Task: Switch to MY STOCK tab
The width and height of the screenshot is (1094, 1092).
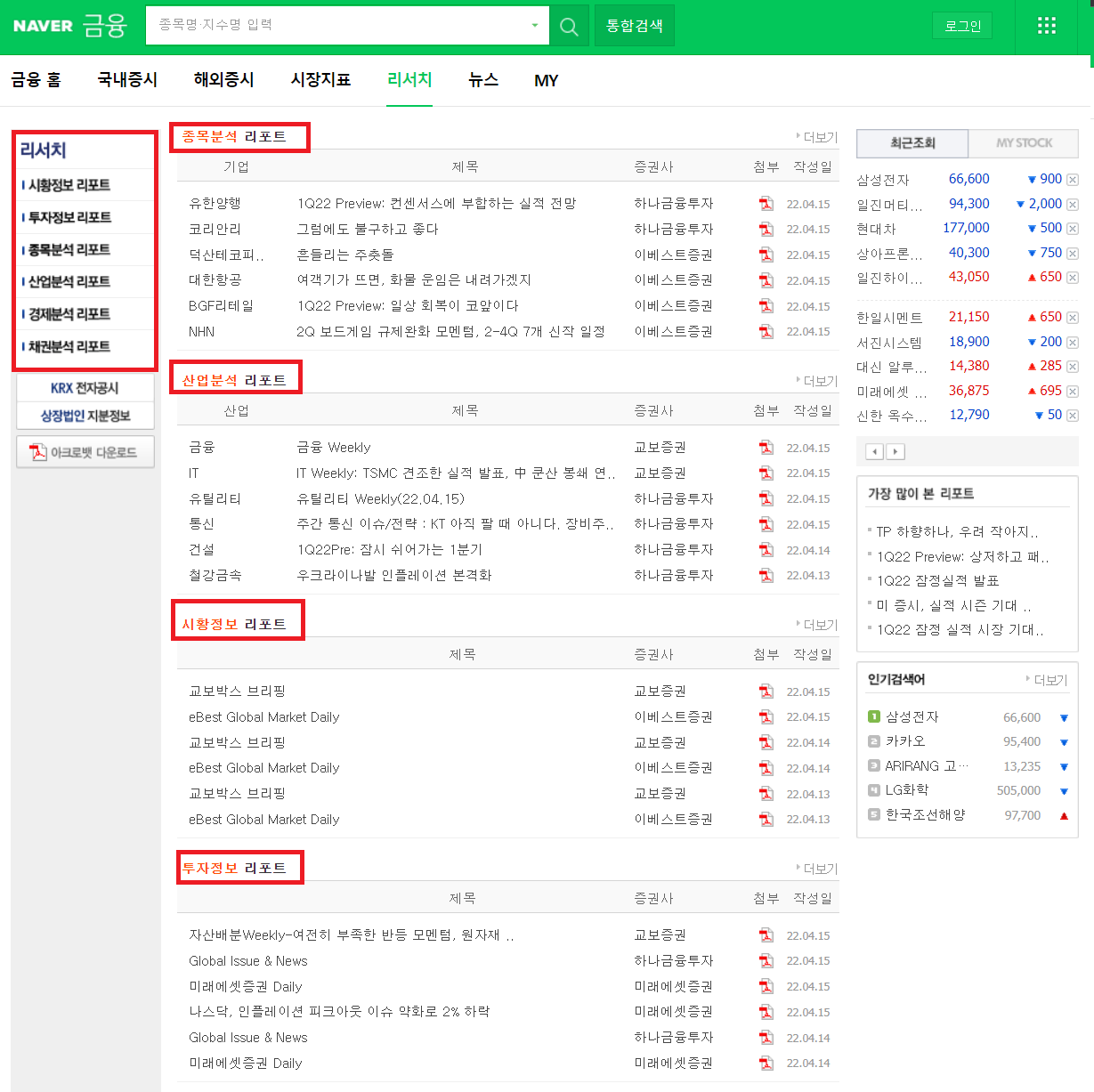Action: [x=1024, y=143]
